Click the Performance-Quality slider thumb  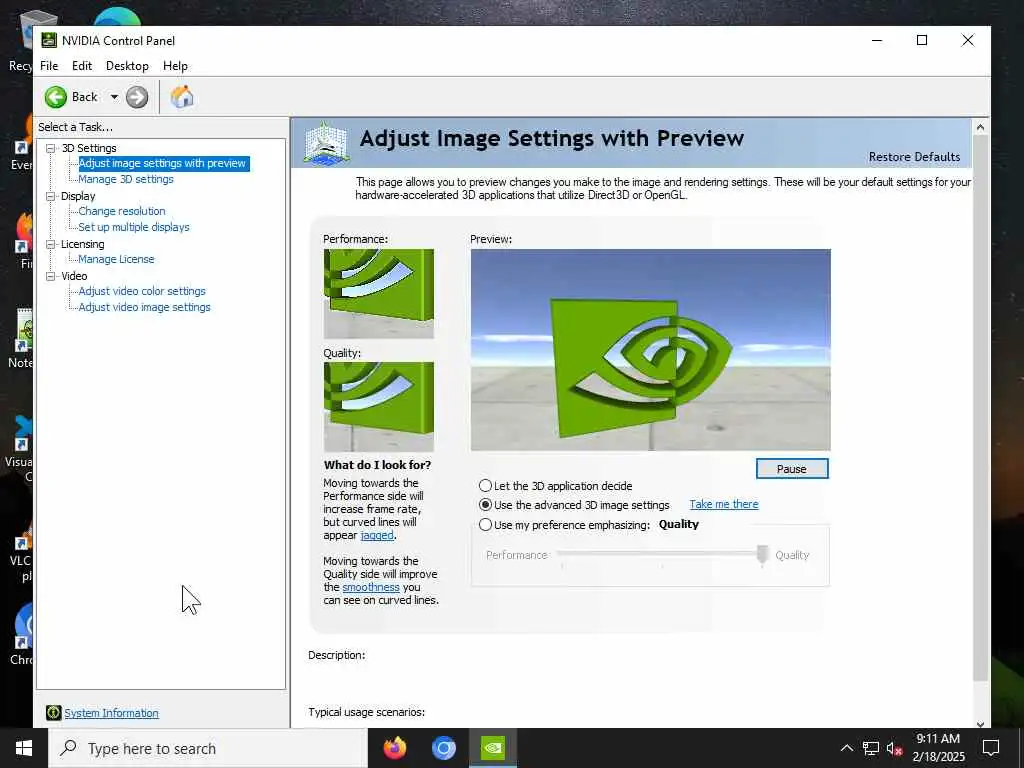(x=762, y=554)
